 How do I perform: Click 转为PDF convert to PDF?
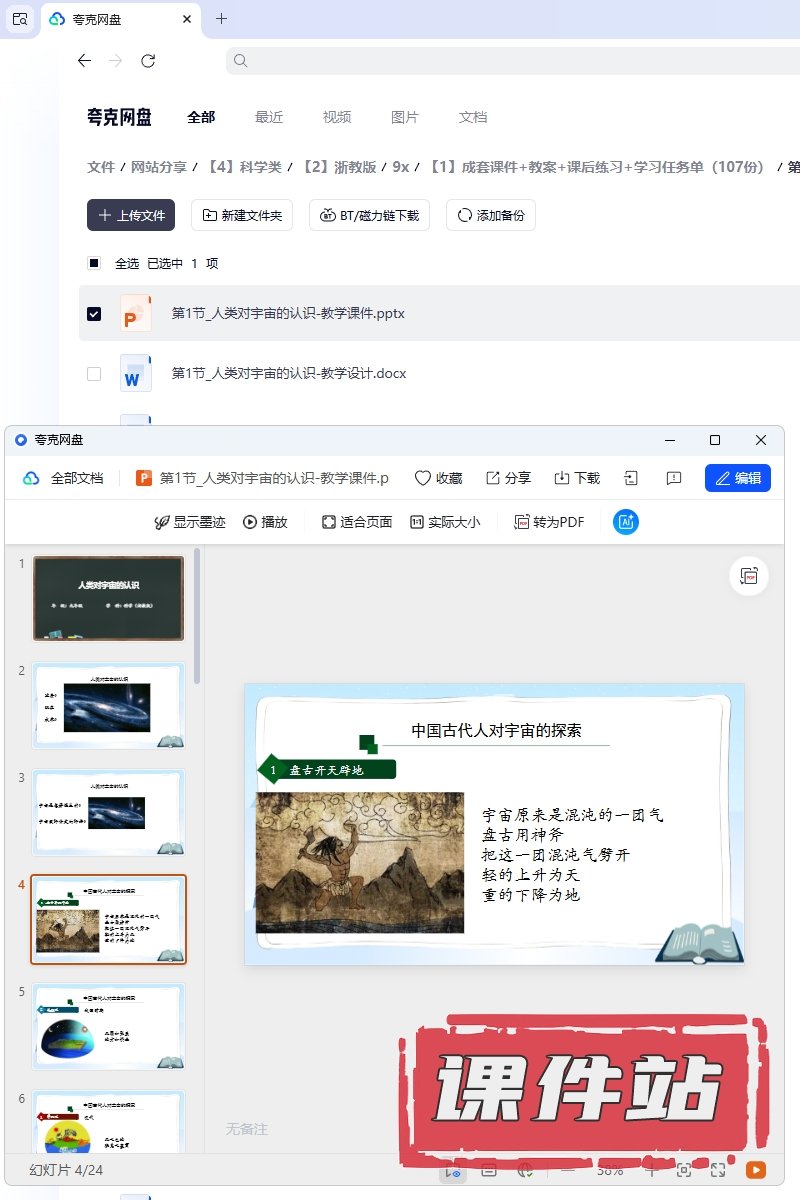coord(549,522)
